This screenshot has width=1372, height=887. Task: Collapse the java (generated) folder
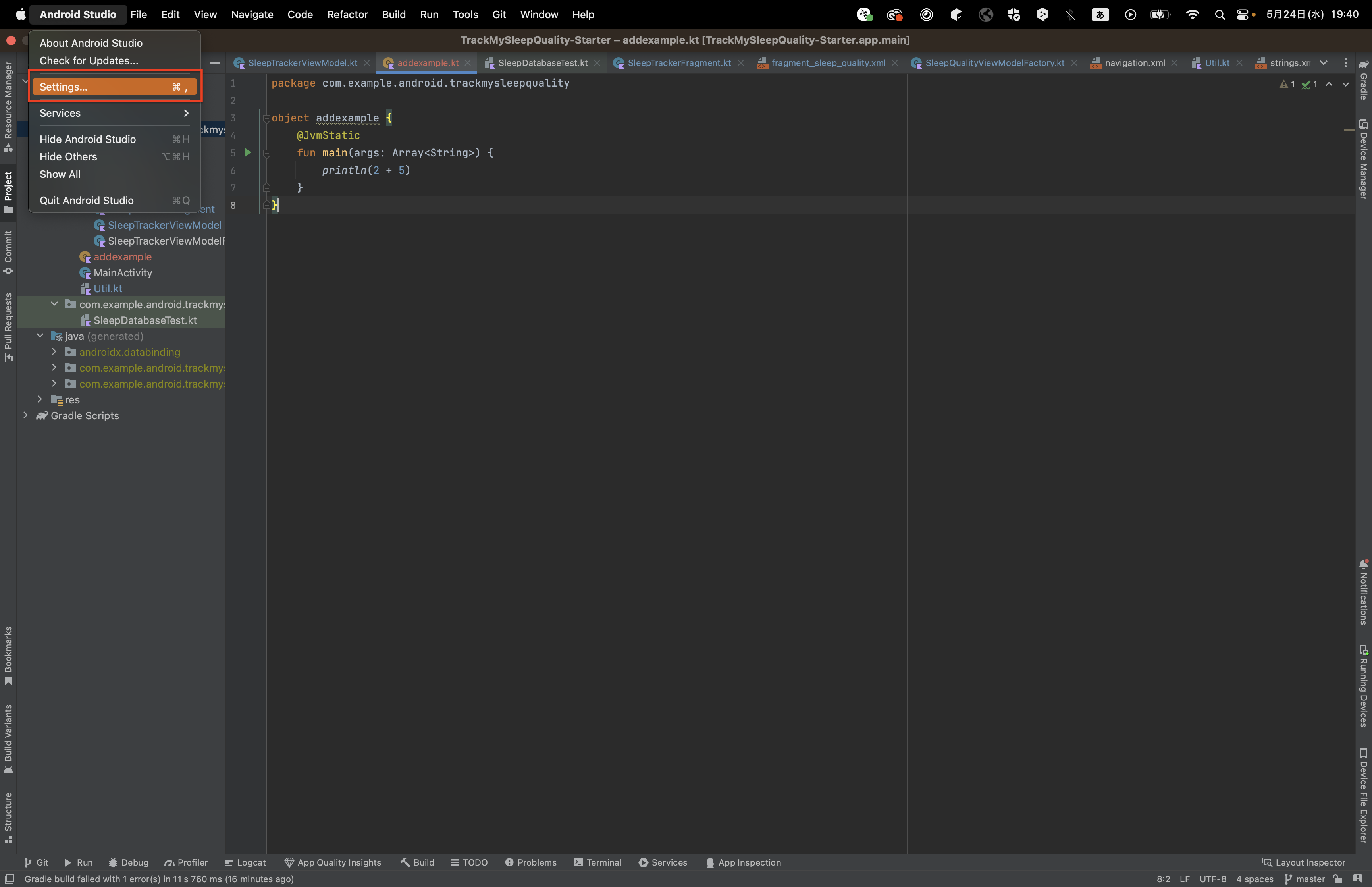click(40, 336)
